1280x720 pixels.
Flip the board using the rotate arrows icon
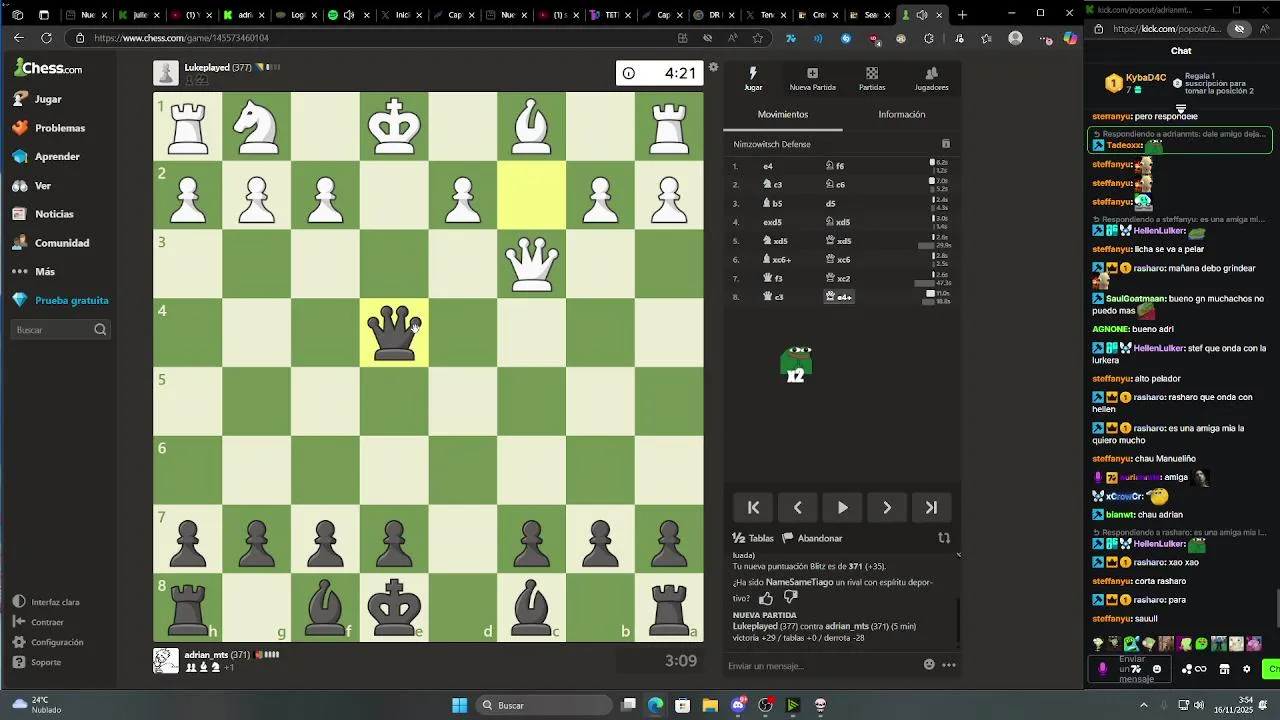pos(943,538)
